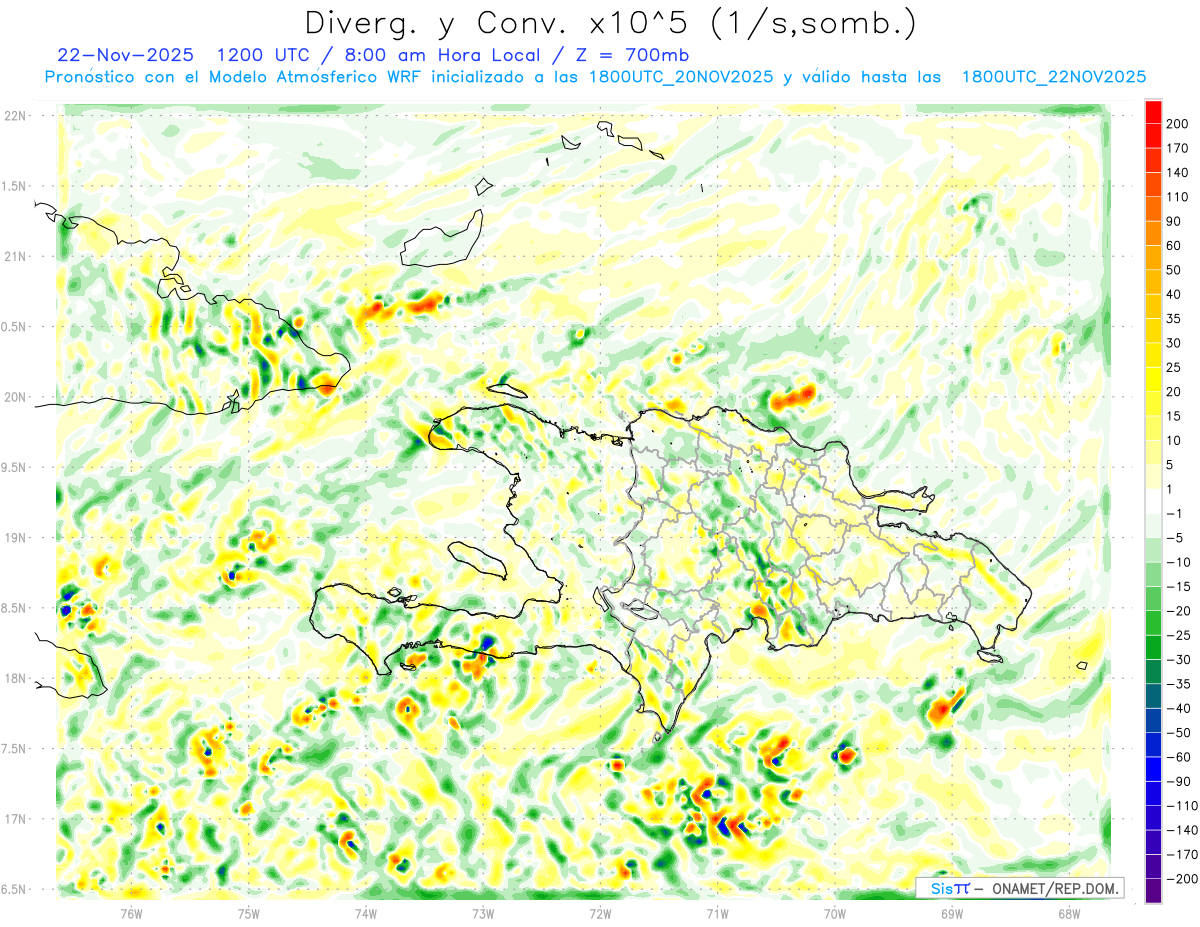
Task: Click the dark purple swatch below -200
Action: 1153,892
